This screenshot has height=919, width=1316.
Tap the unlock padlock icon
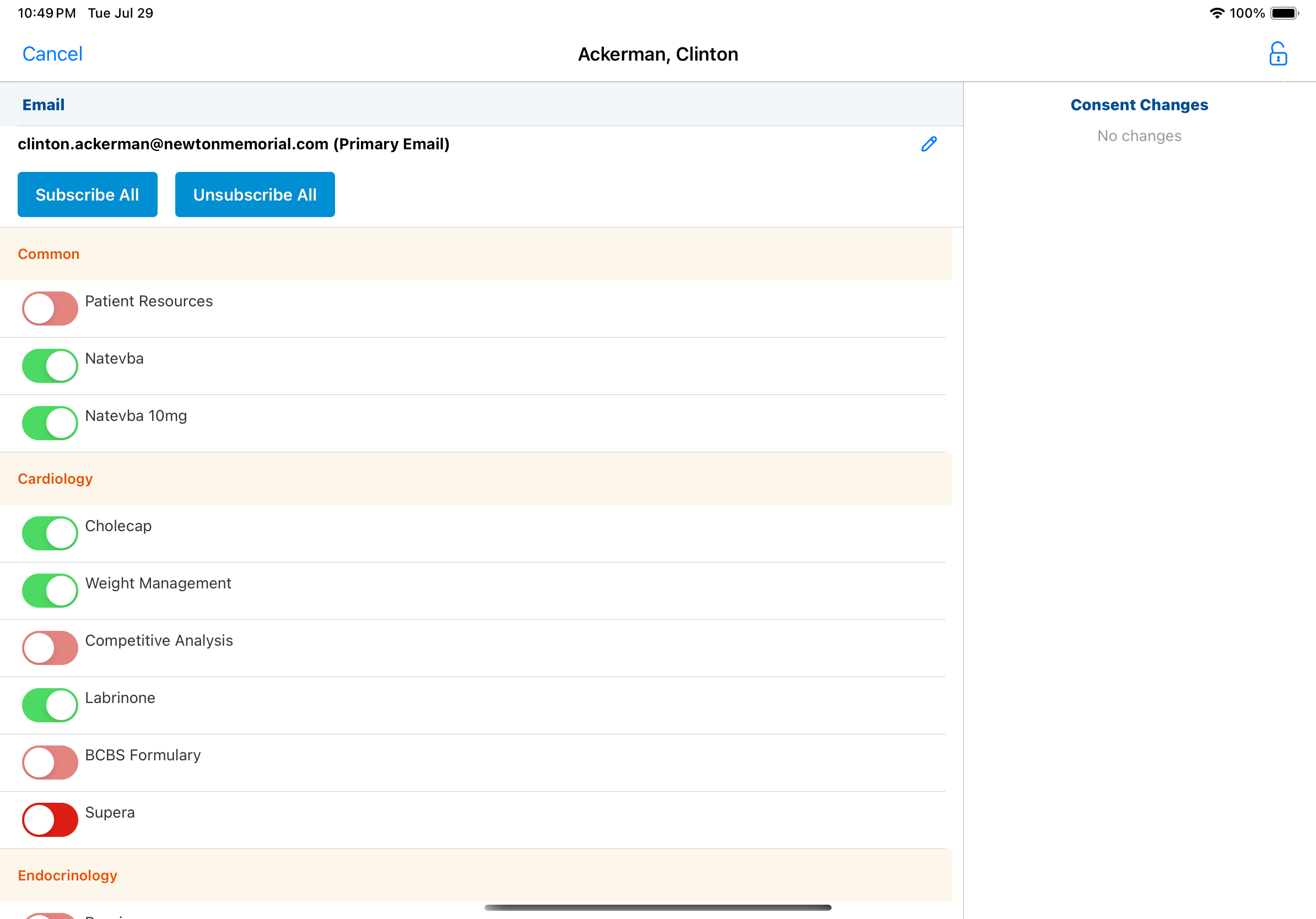[x=1277, y=54]
